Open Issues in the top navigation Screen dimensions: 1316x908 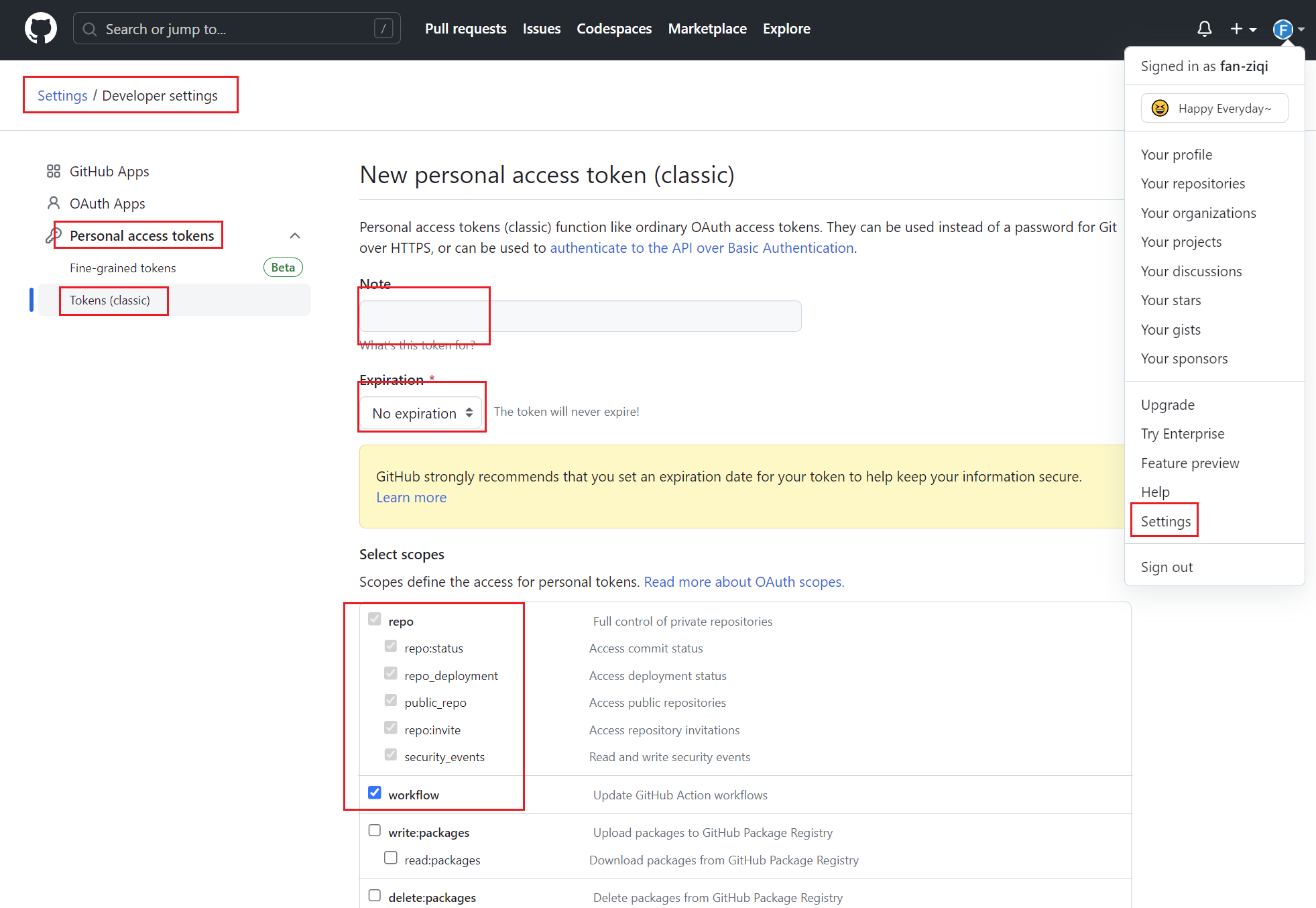point(542,29)
